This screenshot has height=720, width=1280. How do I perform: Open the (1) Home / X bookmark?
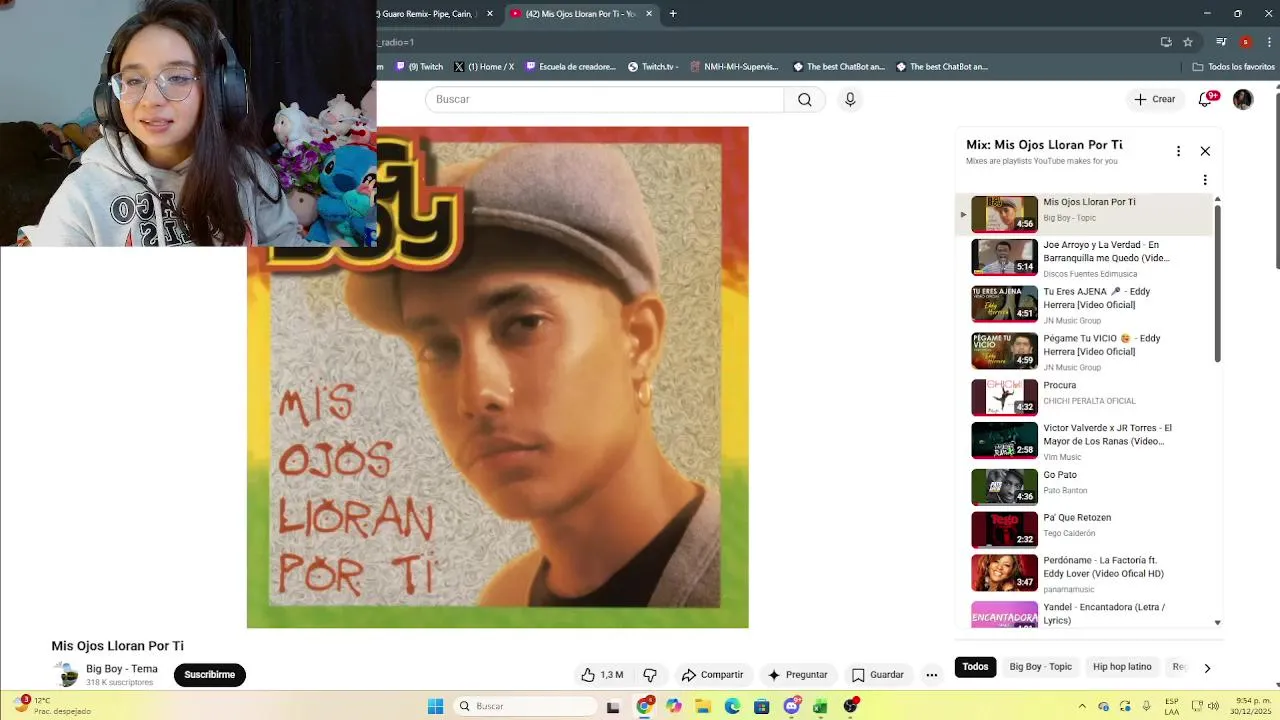pyautogui.click(x=484, y=67)
